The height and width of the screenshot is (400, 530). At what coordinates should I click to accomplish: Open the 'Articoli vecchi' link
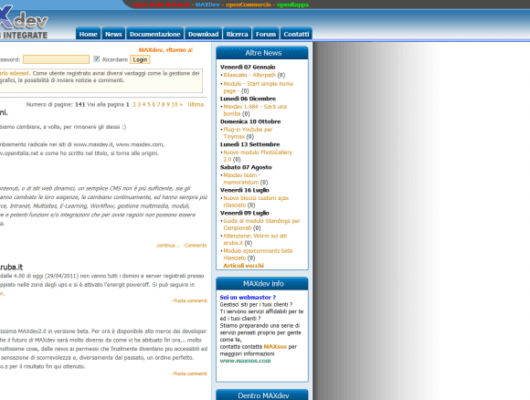(243, 265)
